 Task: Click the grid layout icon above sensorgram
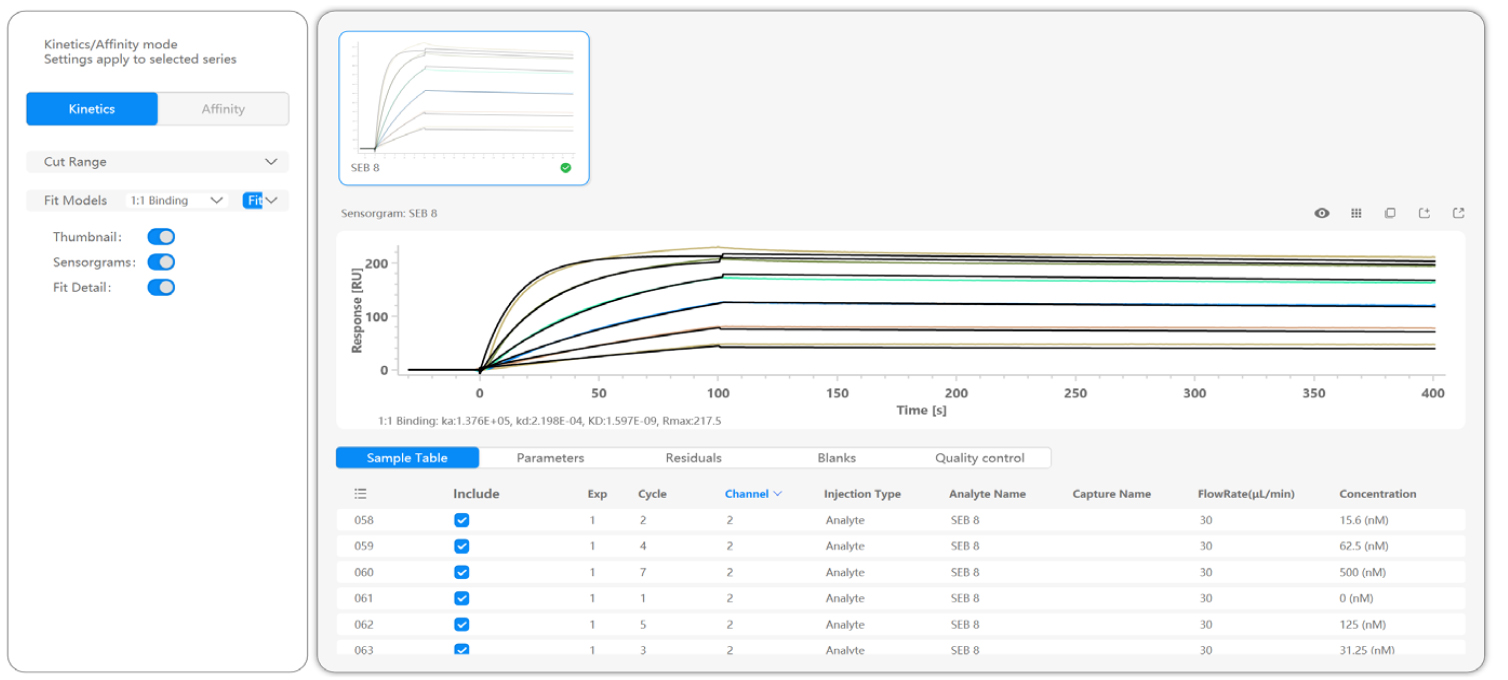1356,213
